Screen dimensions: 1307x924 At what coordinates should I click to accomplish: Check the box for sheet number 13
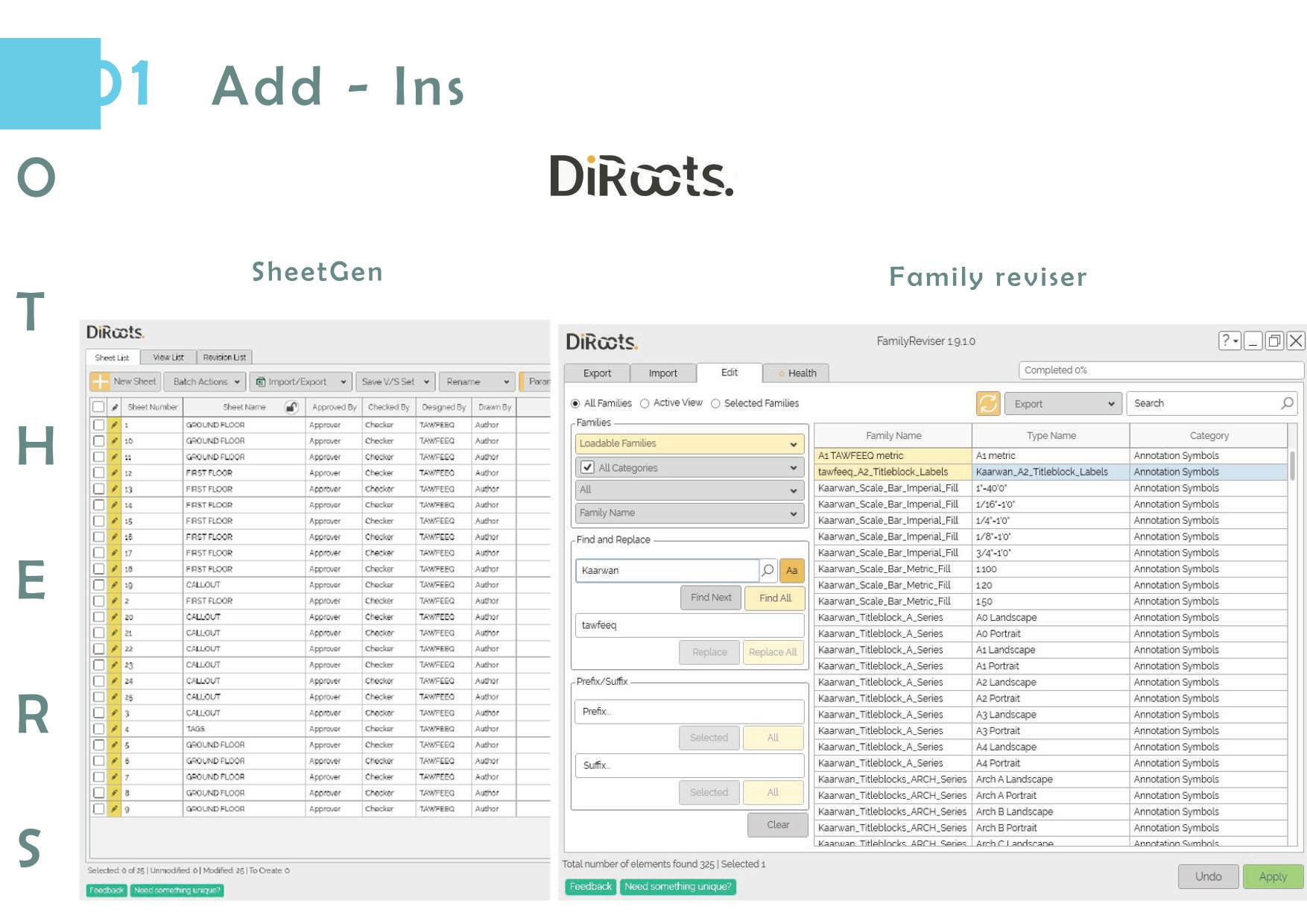pyautogui.click(x=98, y=489)
